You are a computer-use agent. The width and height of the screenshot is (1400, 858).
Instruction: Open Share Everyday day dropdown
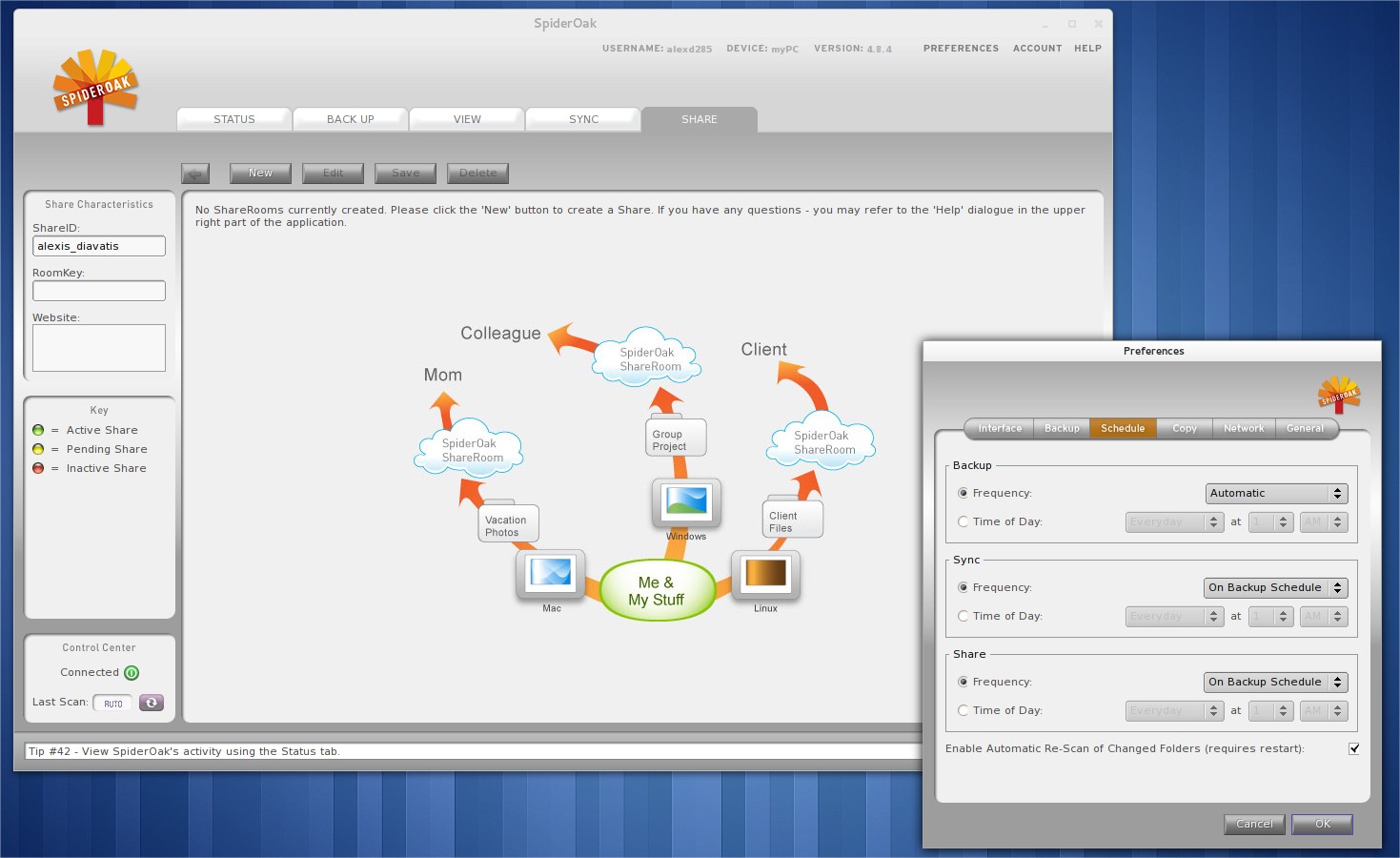[x=1174, y=710]
